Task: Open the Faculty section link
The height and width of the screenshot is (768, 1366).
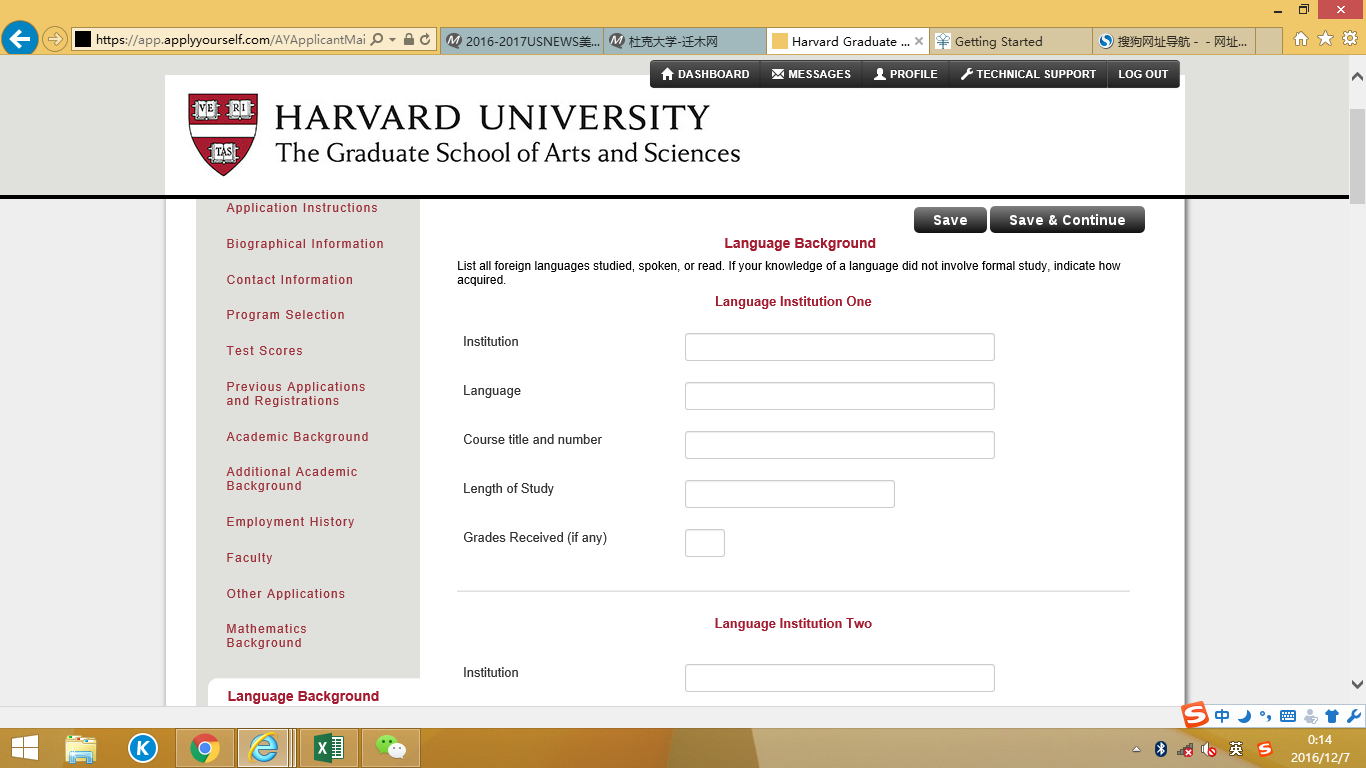Action: tap(250, 558)
